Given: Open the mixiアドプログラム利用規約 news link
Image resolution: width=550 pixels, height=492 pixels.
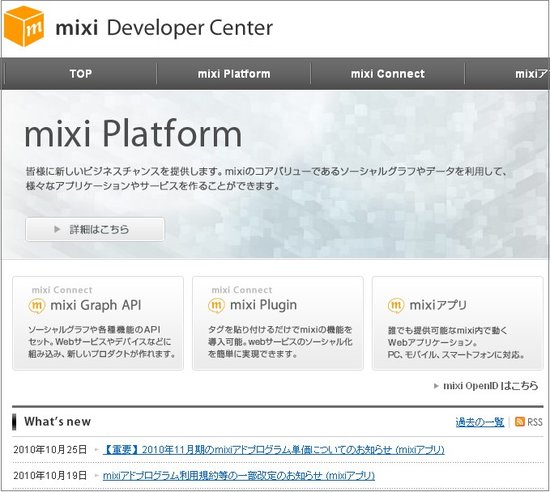Looking at the screenshot, I should [x=239, y=476].
